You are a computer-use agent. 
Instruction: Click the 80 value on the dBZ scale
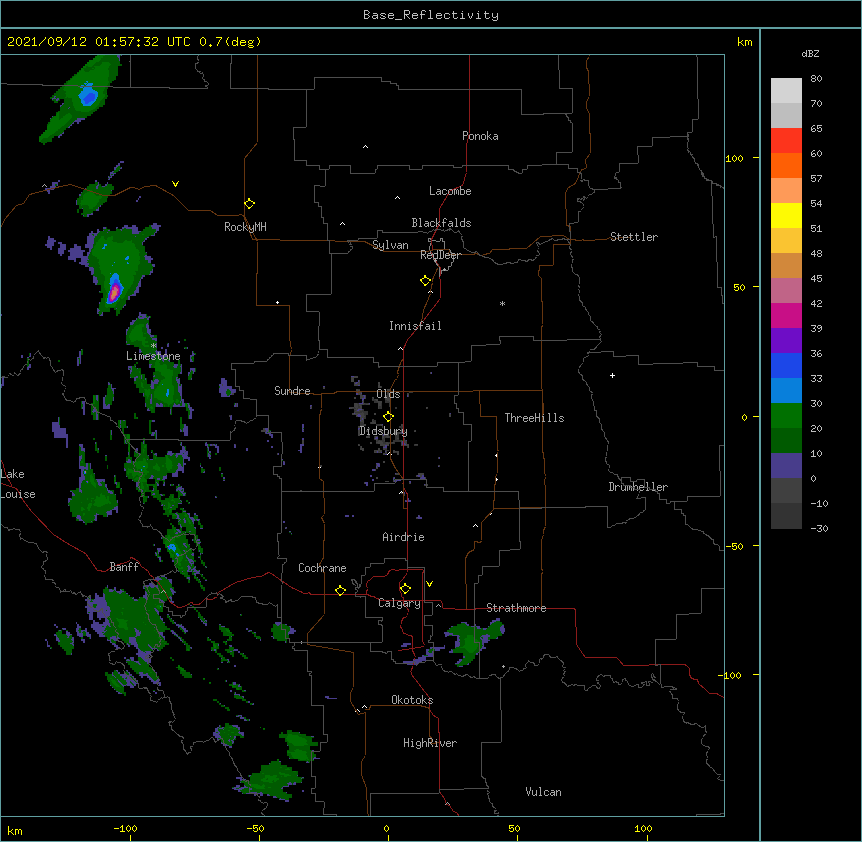[x=816, y=79]
